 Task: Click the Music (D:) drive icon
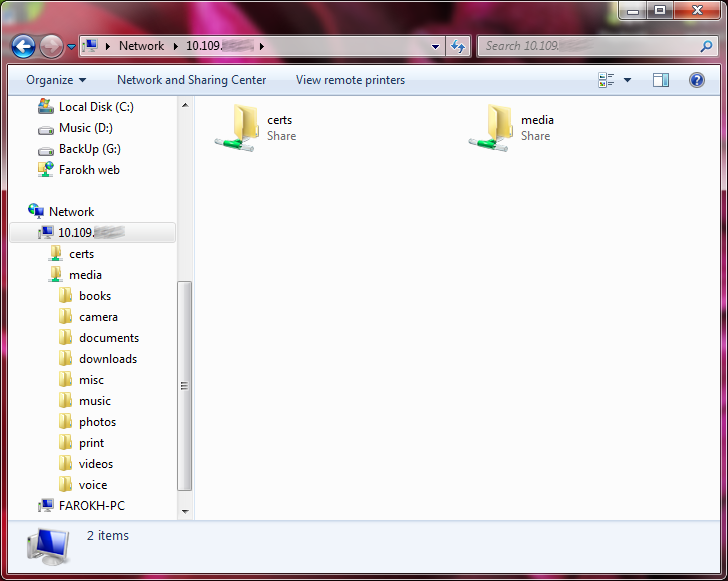click(46, 130)
